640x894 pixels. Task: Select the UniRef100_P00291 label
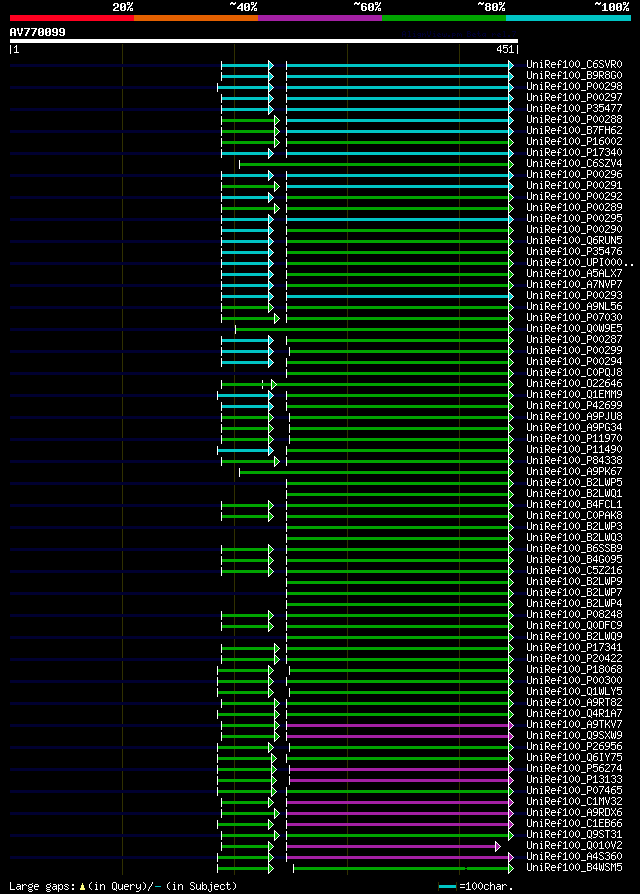pos(574,185)
